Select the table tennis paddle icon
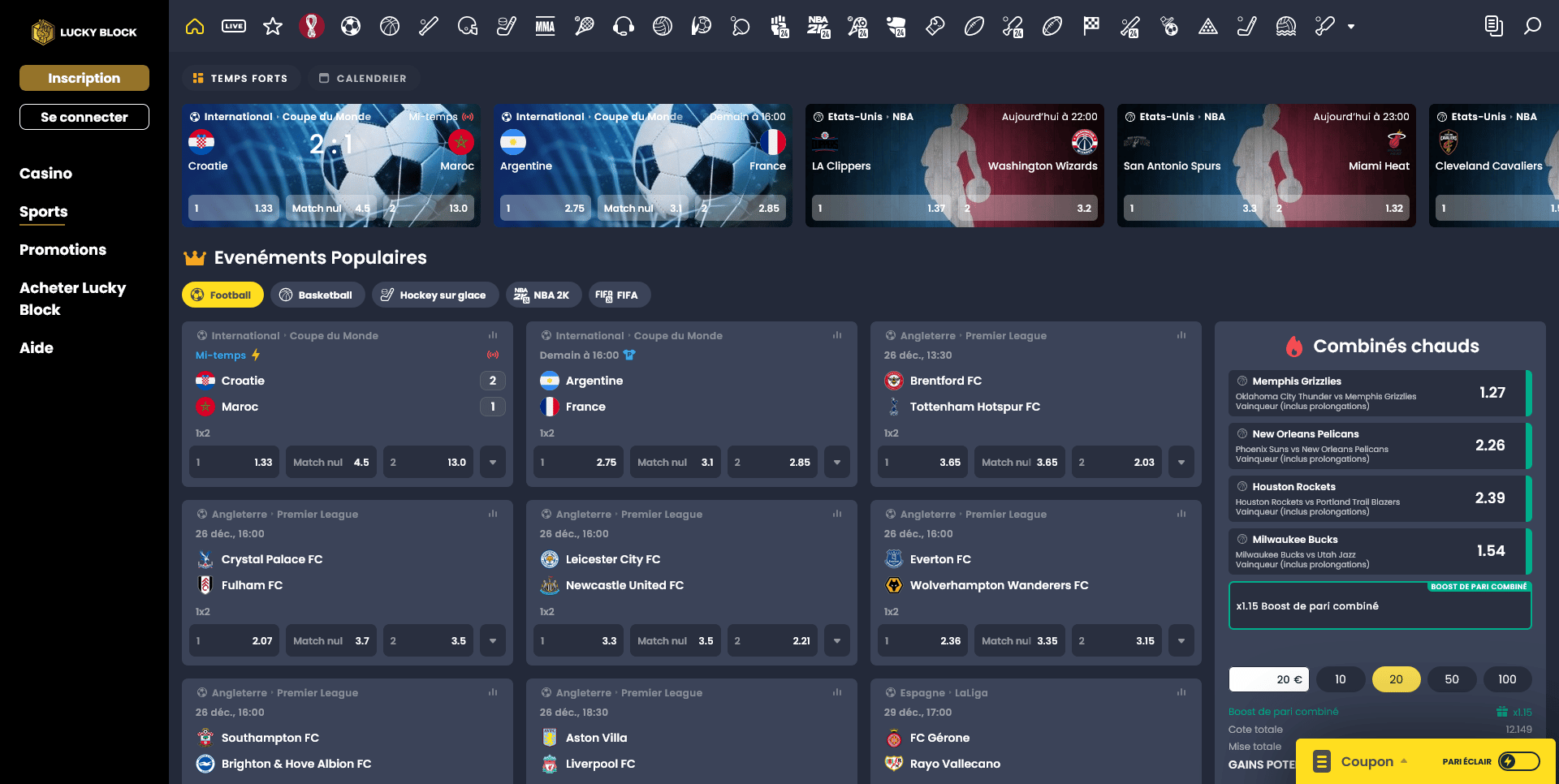Screen dimensions: 1559x784 click(x=741, y=27)
